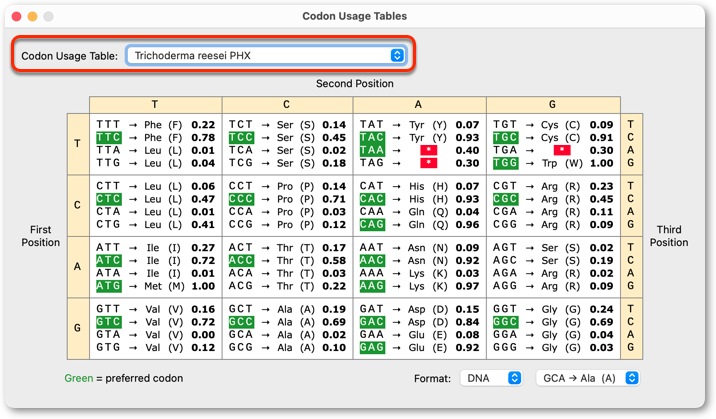Click the GCC Ala preferred codon
The image size is (716, 419).
tap(241, 322)
